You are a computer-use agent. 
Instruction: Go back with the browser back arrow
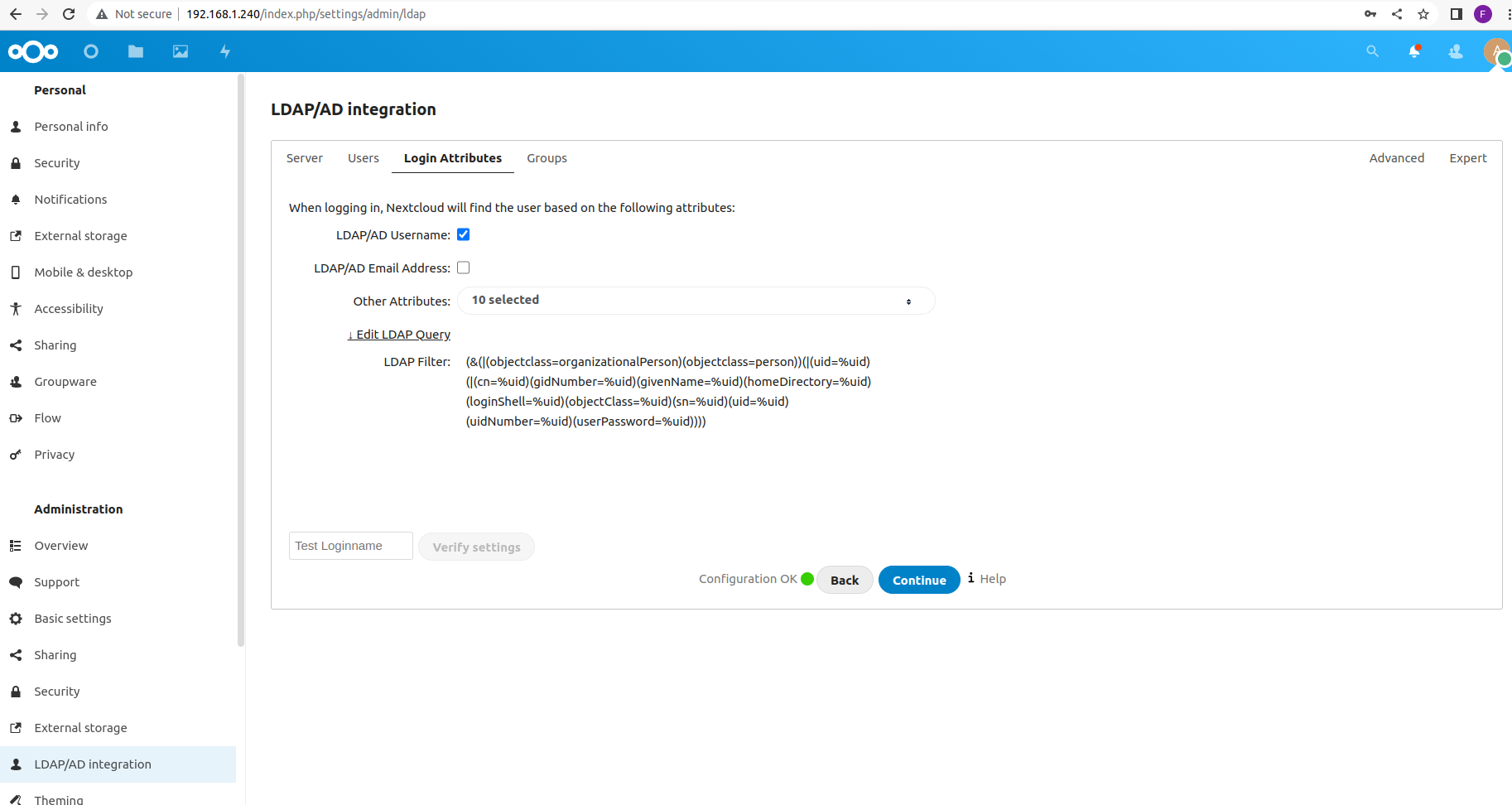[16, 14]
